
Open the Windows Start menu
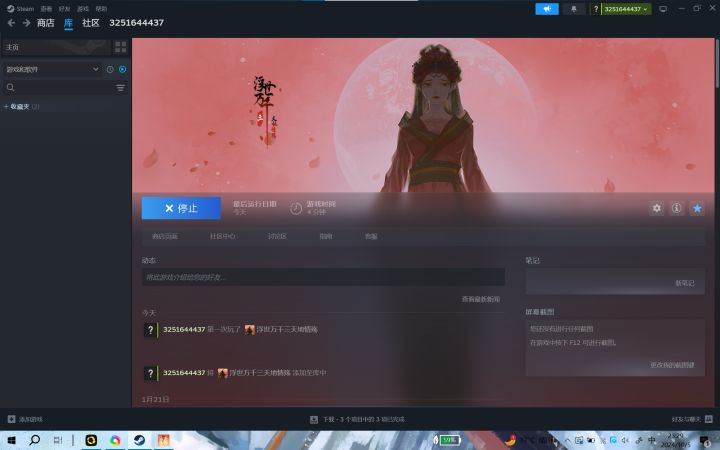click(x=12, y=440)
